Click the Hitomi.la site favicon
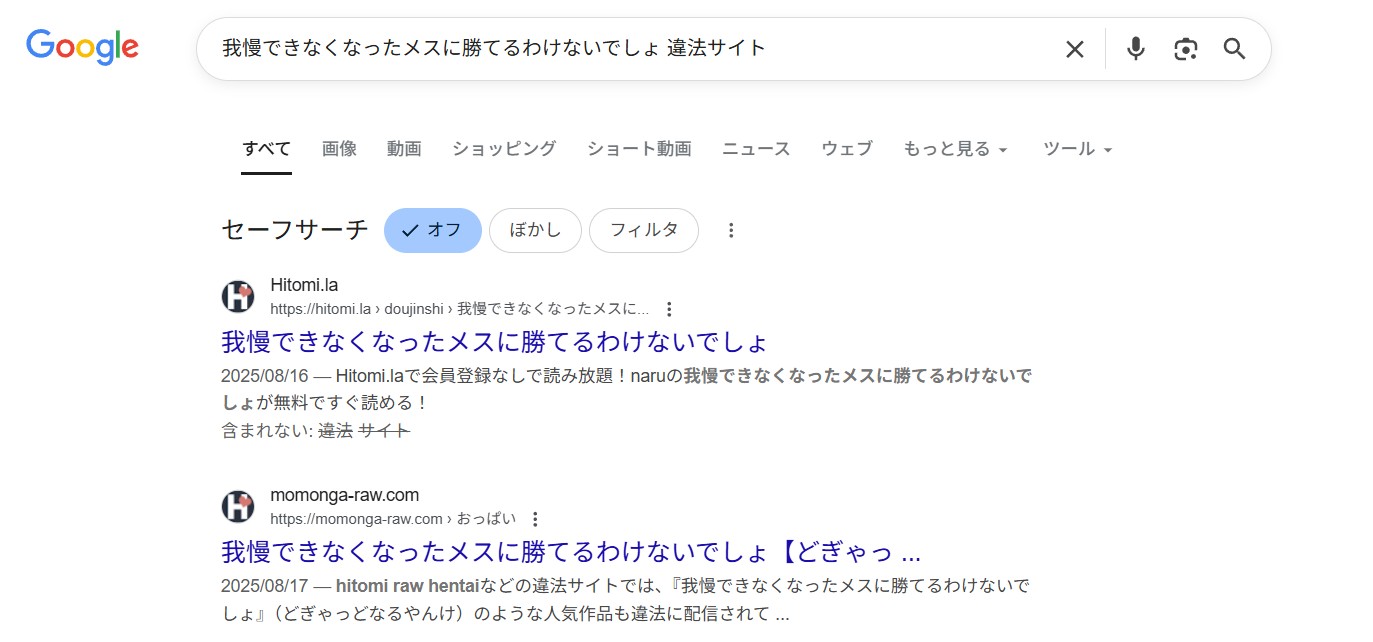Image resolution: width=1373 pixels, height=642 pixels. pos(238,296)
